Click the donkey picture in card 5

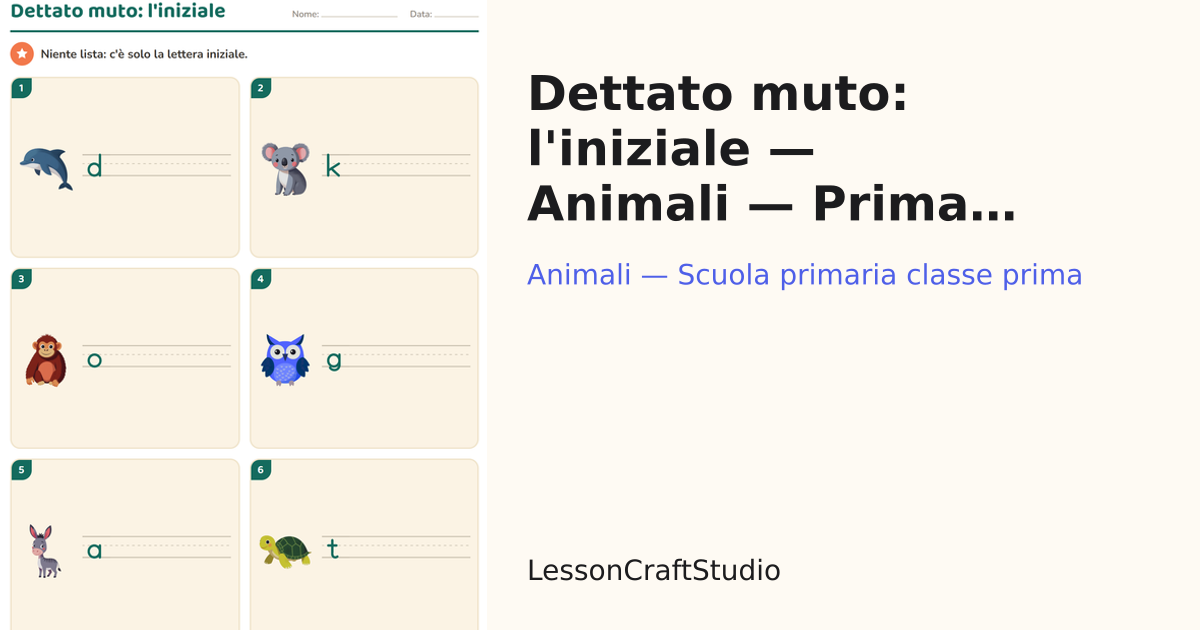pyautogui.click(x=43, y=551)
